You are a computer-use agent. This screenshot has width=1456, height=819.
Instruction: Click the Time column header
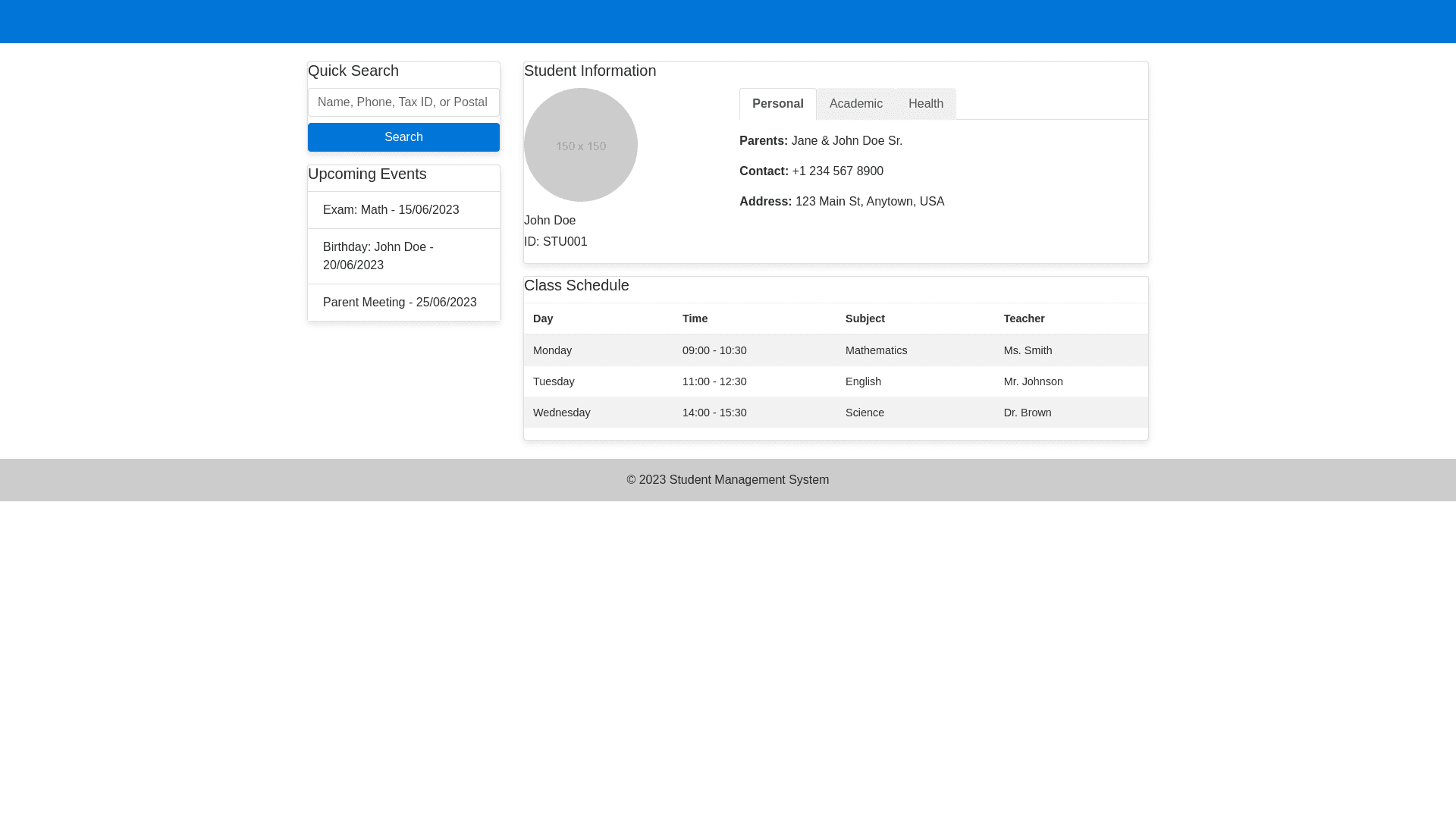(695, 318)
